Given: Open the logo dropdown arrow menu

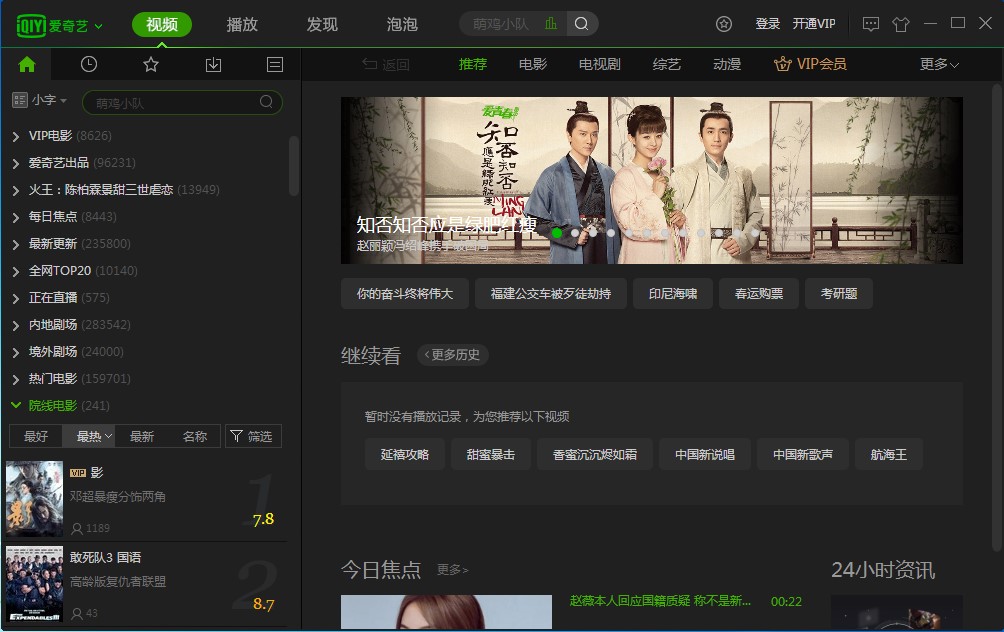Looking at the screenshot, I should [x=99, y=26].
